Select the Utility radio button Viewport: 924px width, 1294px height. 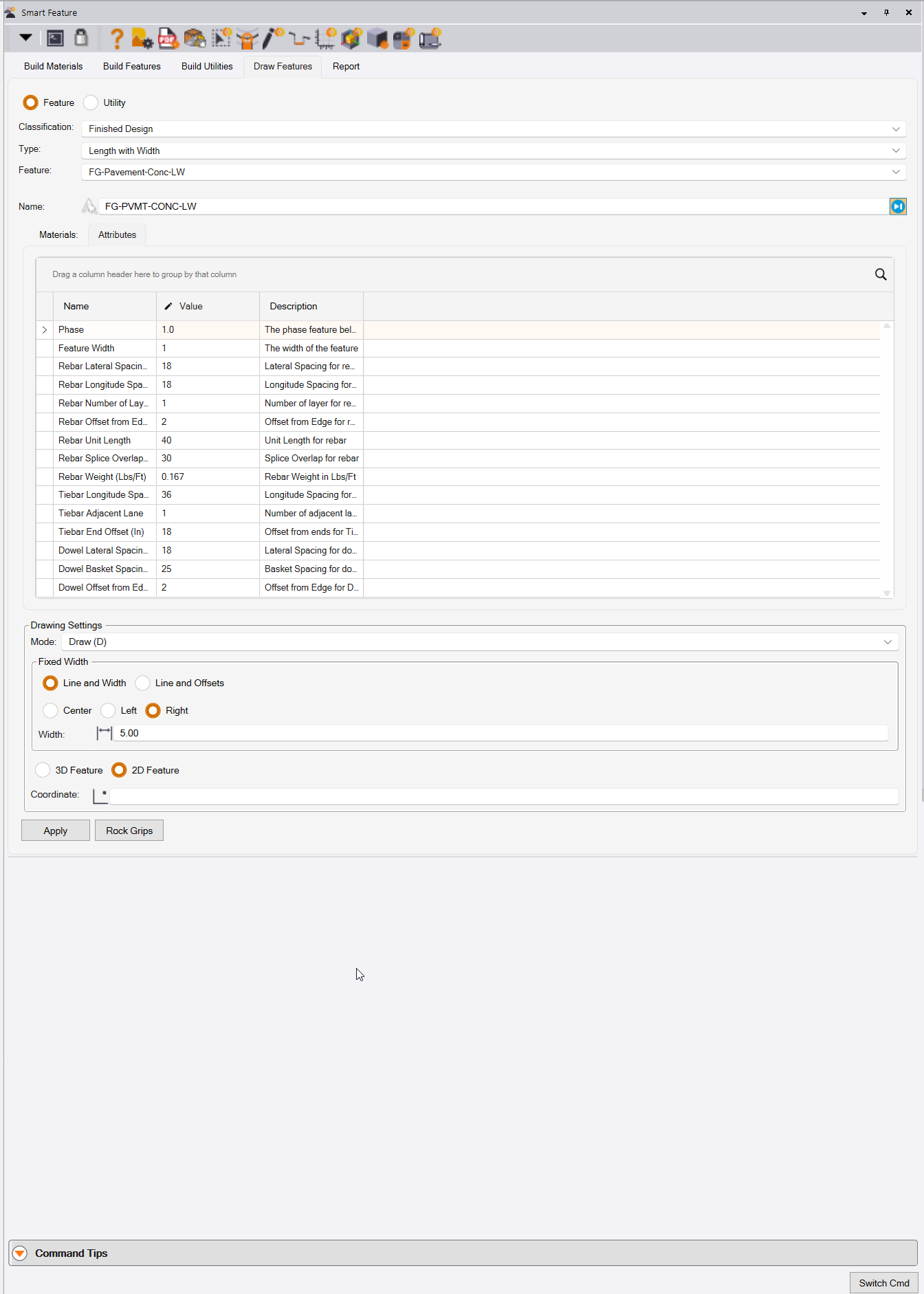point(91,102)
